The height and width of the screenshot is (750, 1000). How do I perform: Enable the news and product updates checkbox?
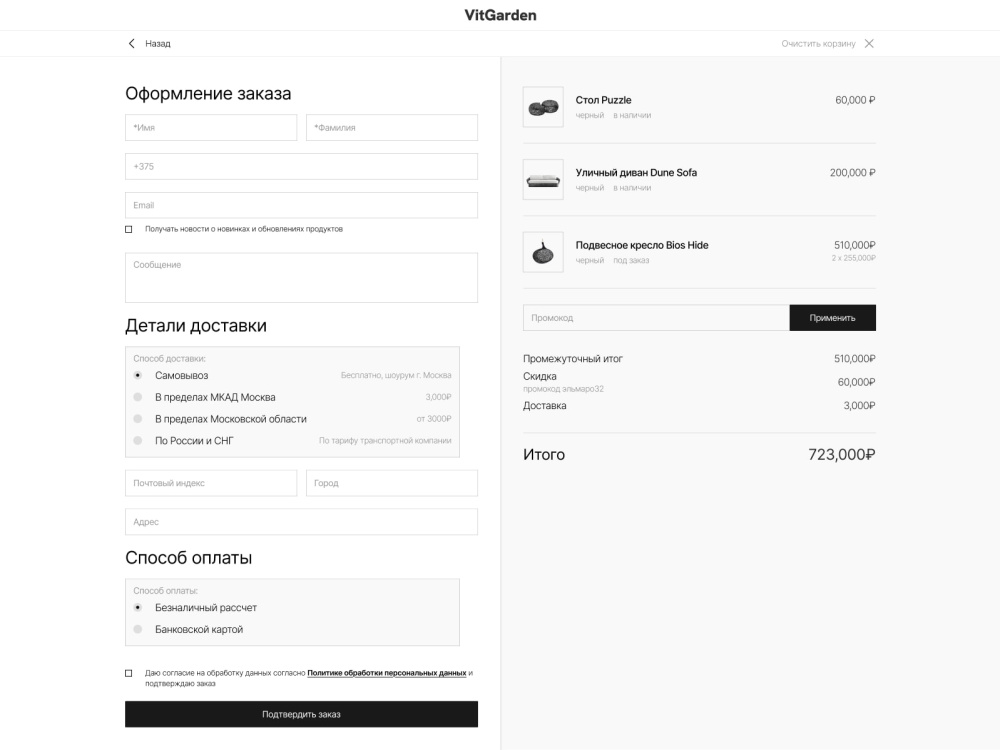(x=129, y=229)
